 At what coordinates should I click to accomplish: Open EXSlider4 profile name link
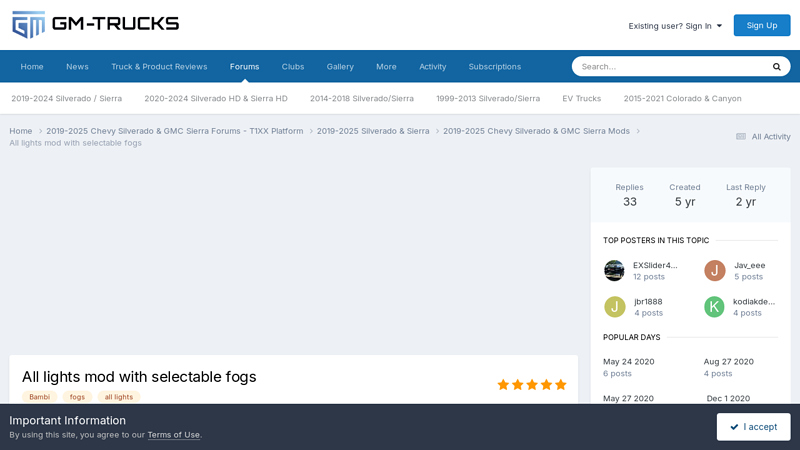655,265
